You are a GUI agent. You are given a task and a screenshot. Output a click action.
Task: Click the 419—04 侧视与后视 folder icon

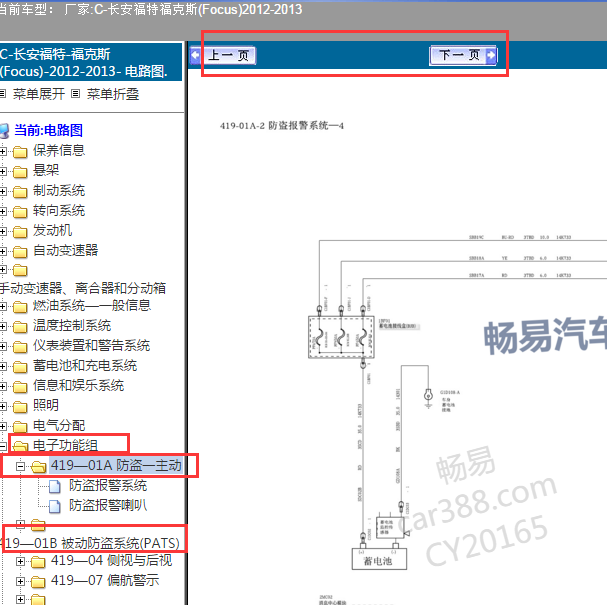(38, 562)
